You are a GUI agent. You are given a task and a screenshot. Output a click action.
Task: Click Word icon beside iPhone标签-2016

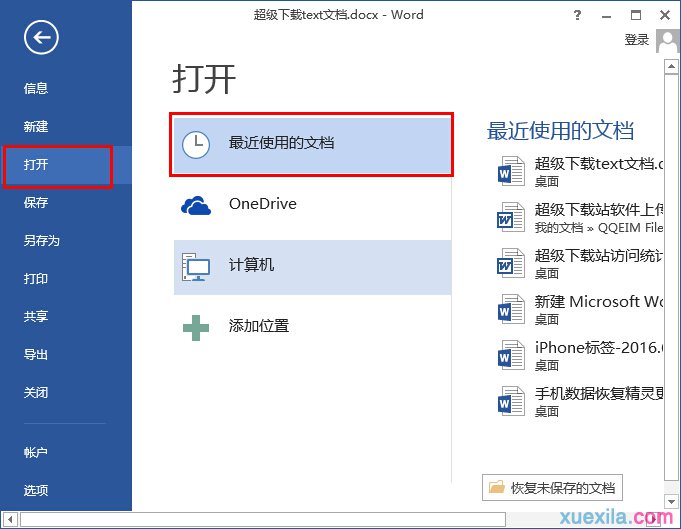pyautogui.click(x=511, y=355)
